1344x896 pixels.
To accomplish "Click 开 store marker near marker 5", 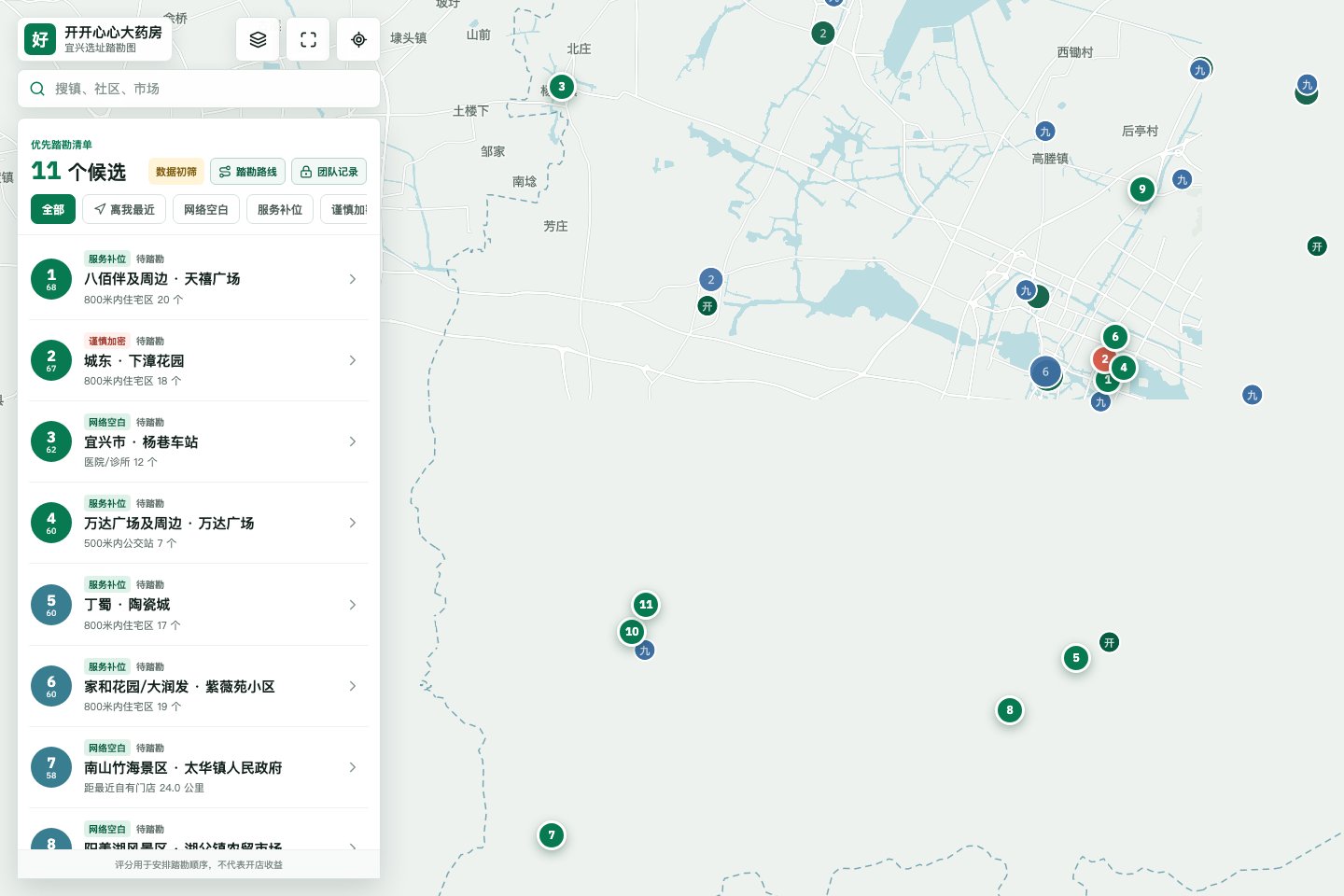I will click(x=1109, y=642).
